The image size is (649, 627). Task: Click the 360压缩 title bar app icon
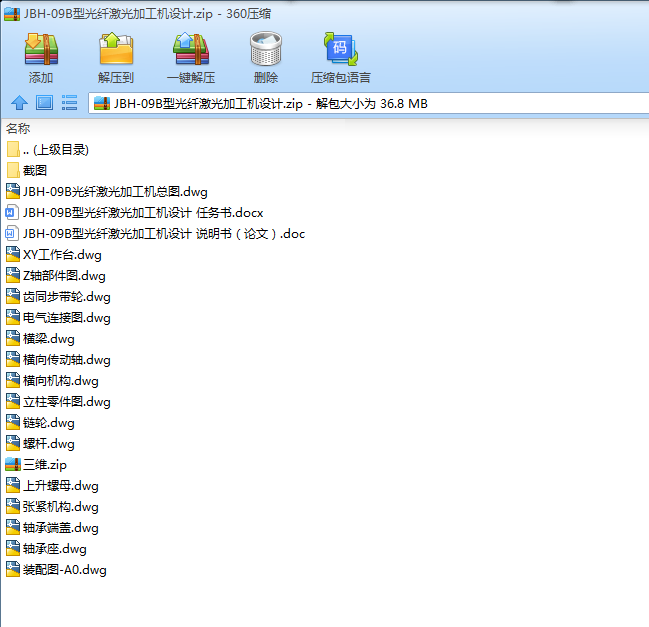click(12, 14)
